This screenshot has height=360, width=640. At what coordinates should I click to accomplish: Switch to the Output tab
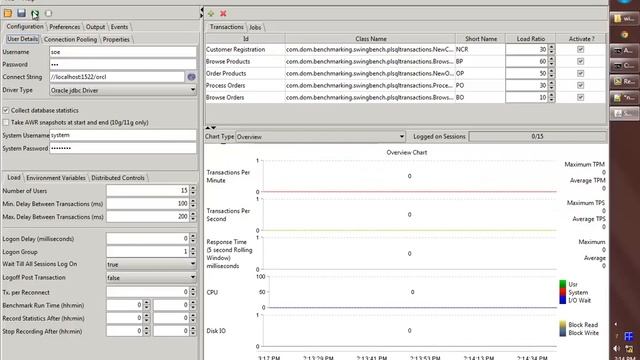click(x=95, y=27)
